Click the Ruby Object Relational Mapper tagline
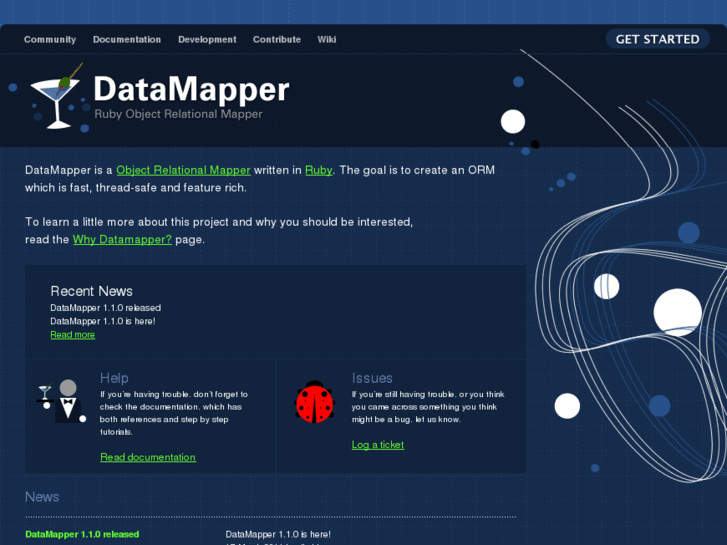This screenshot has width=727, height=545. 178,114
